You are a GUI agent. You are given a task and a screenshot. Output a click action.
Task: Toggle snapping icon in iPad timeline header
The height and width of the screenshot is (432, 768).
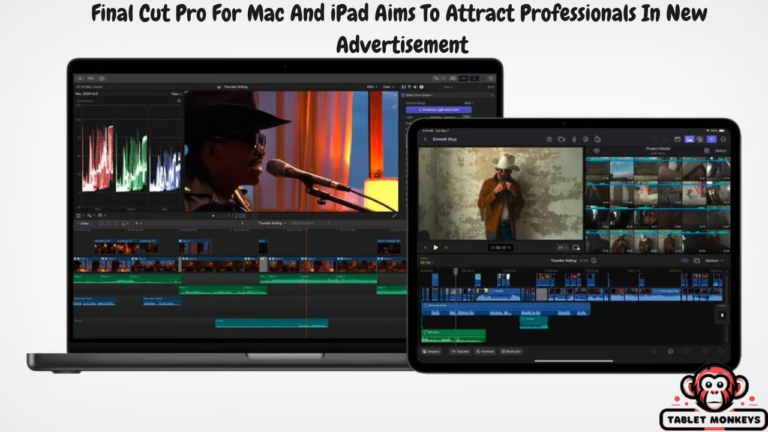(685, 261)
